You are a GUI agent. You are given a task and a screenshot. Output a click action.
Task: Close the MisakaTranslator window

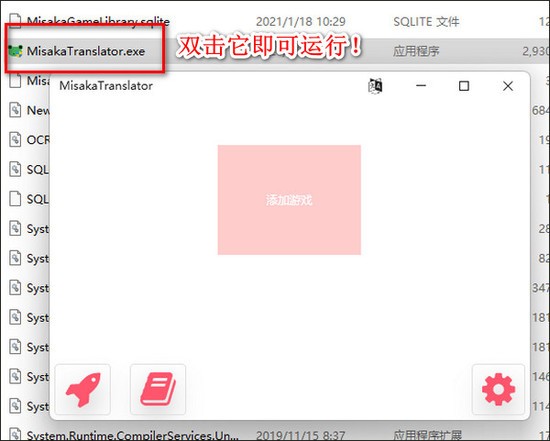tap(508, 86)
